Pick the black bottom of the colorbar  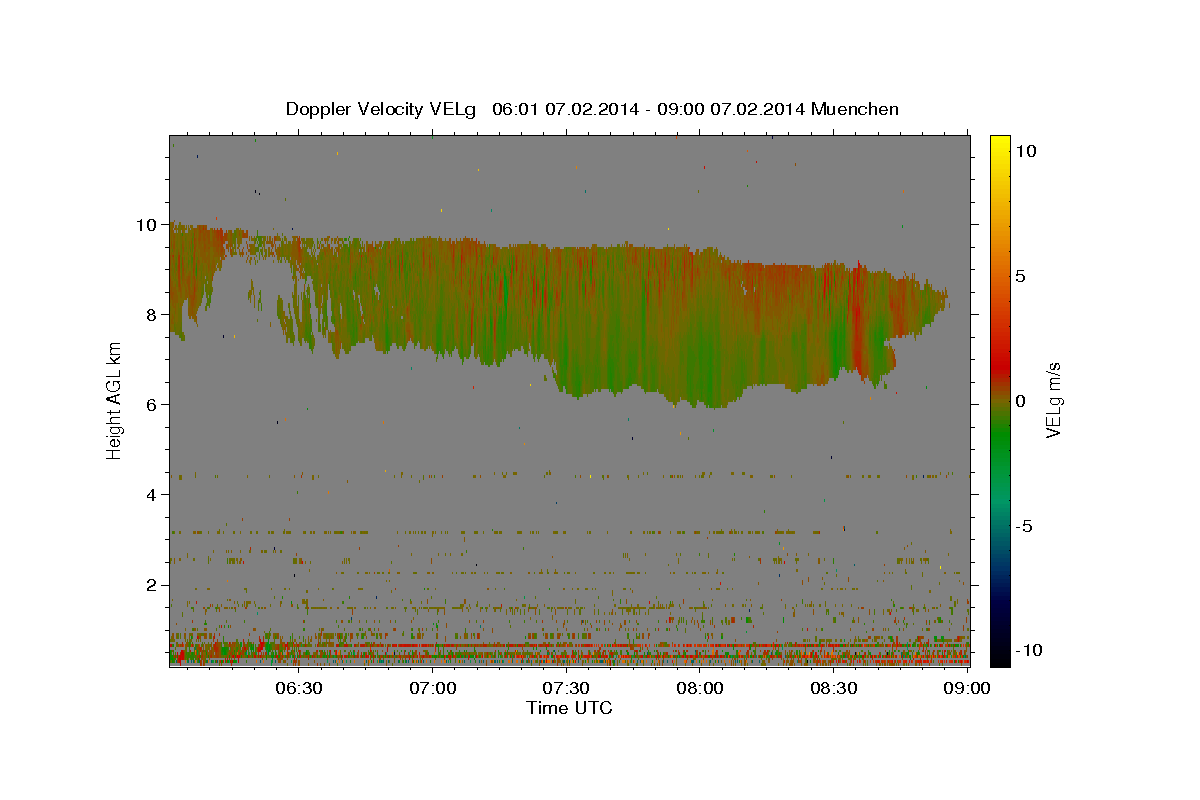click(999, 658)
